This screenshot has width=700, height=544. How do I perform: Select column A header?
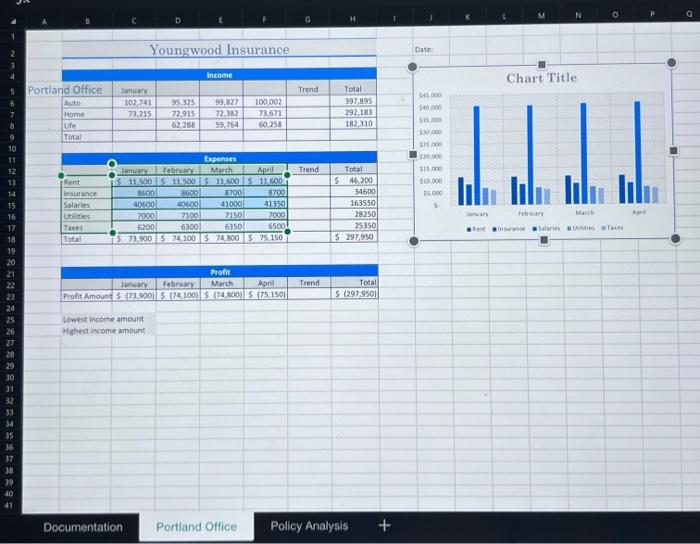click(44, 21)
